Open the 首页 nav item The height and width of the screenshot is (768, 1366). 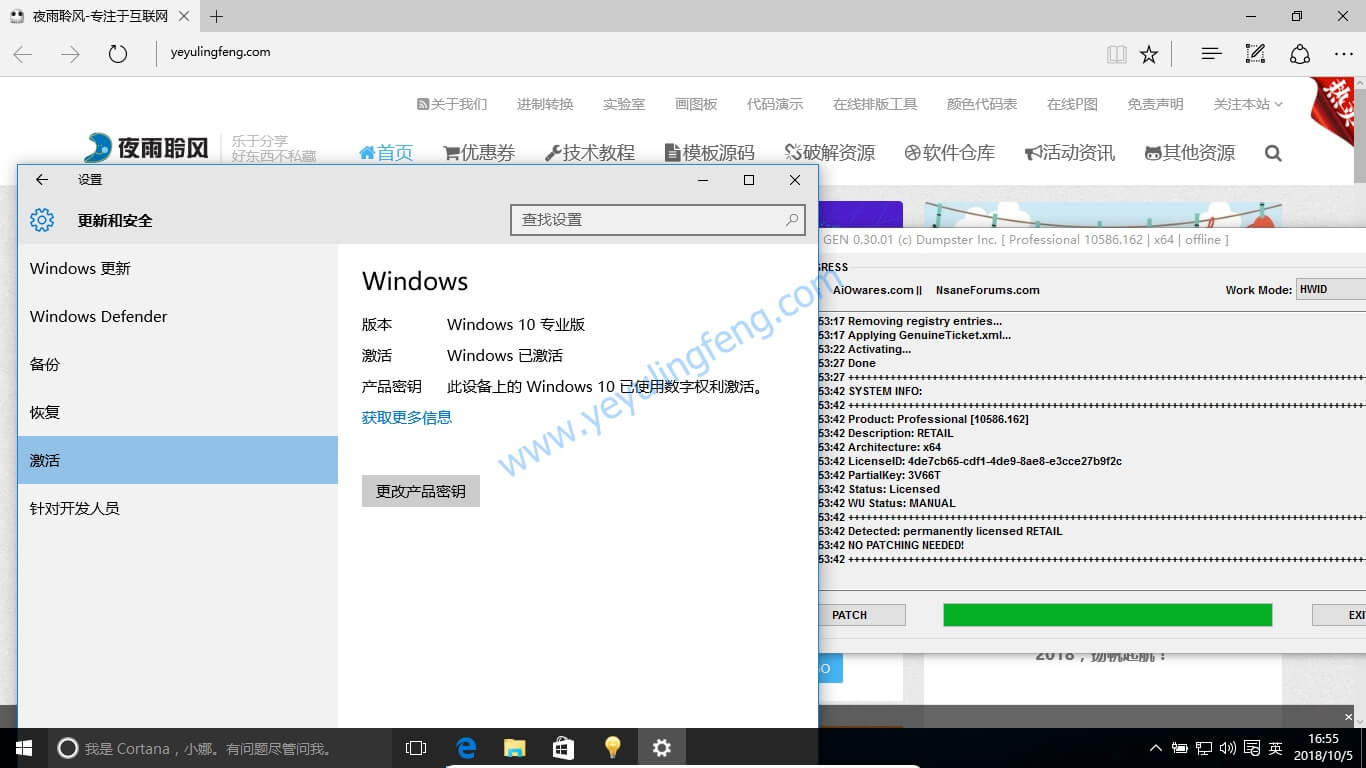coord(386,153)
